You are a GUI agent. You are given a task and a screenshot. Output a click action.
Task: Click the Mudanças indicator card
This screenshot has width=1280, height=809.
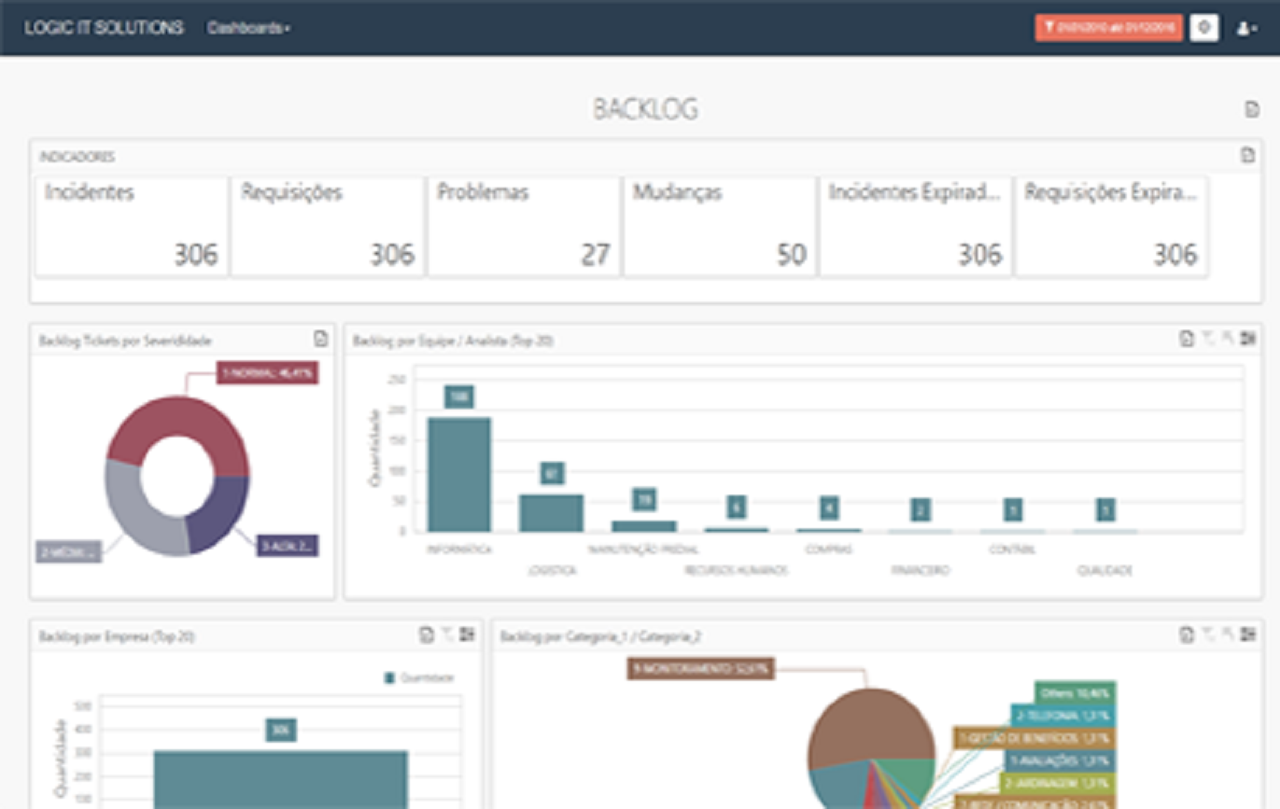tap(720, 226)
